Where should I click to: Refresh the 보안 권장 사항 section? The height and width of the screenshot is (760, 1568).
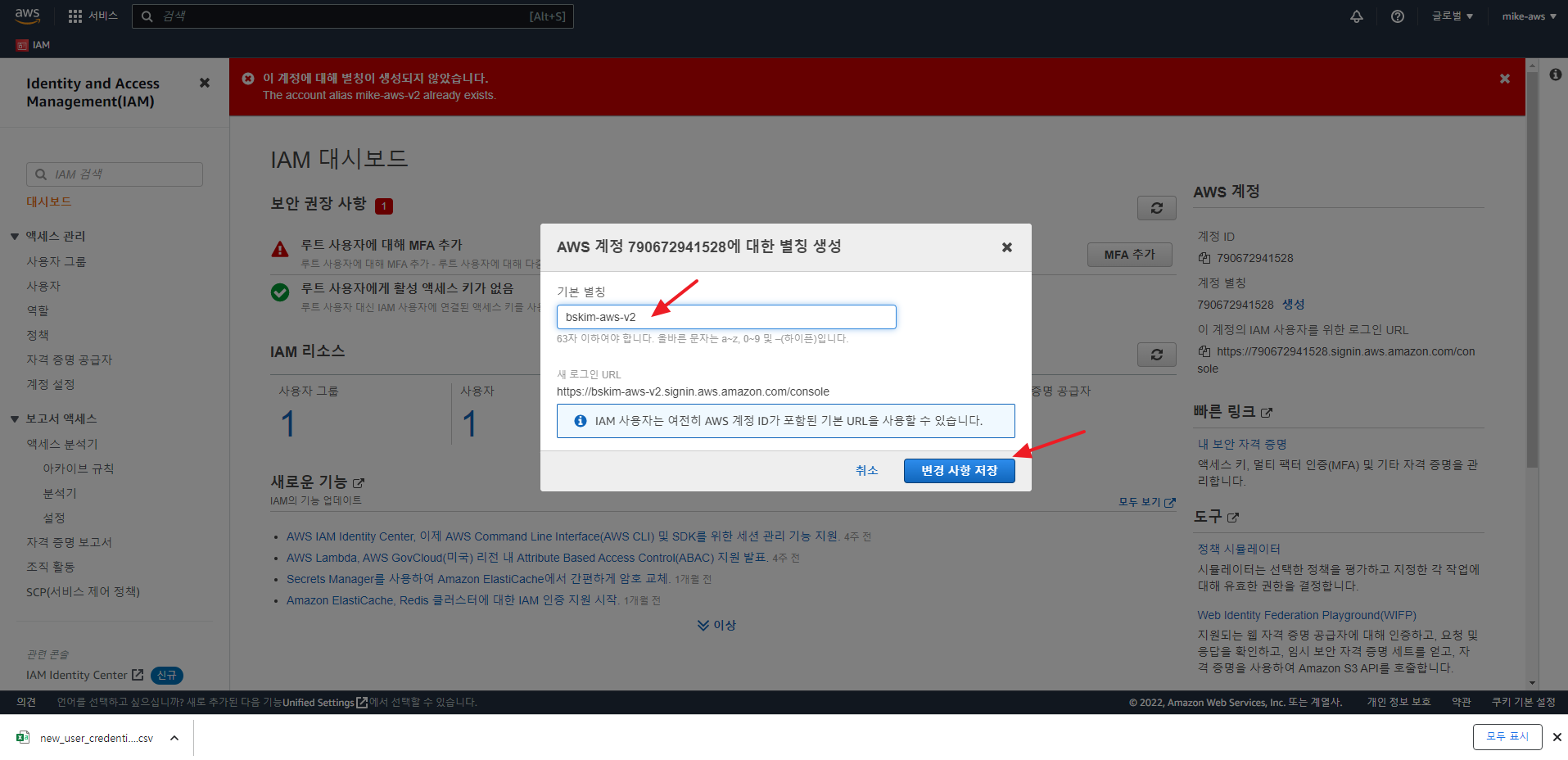point(1157,208)
